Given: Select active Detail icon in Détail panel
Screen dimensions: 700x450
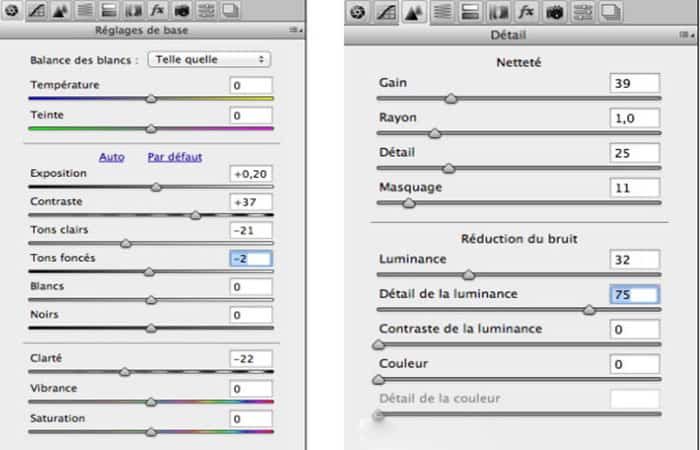Looking at the screenshot, I should tap(414, 12).
